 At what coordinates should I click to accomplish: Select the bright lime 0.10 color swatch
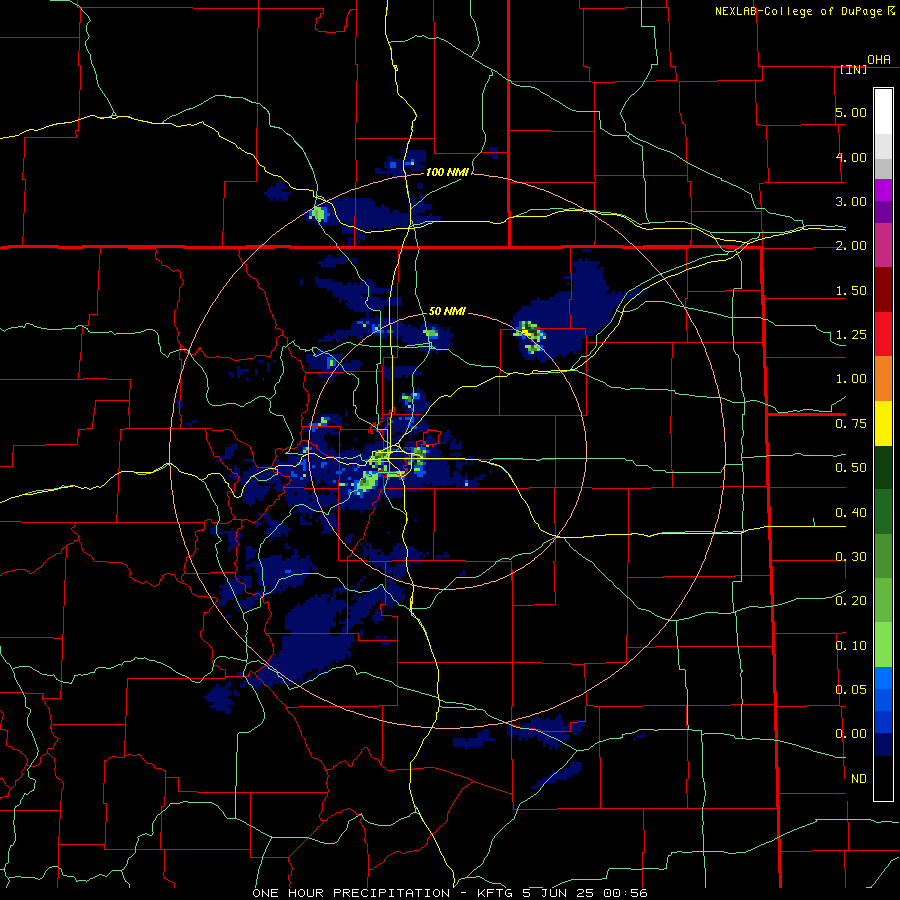pyautogui.click(x=883, y=645)
